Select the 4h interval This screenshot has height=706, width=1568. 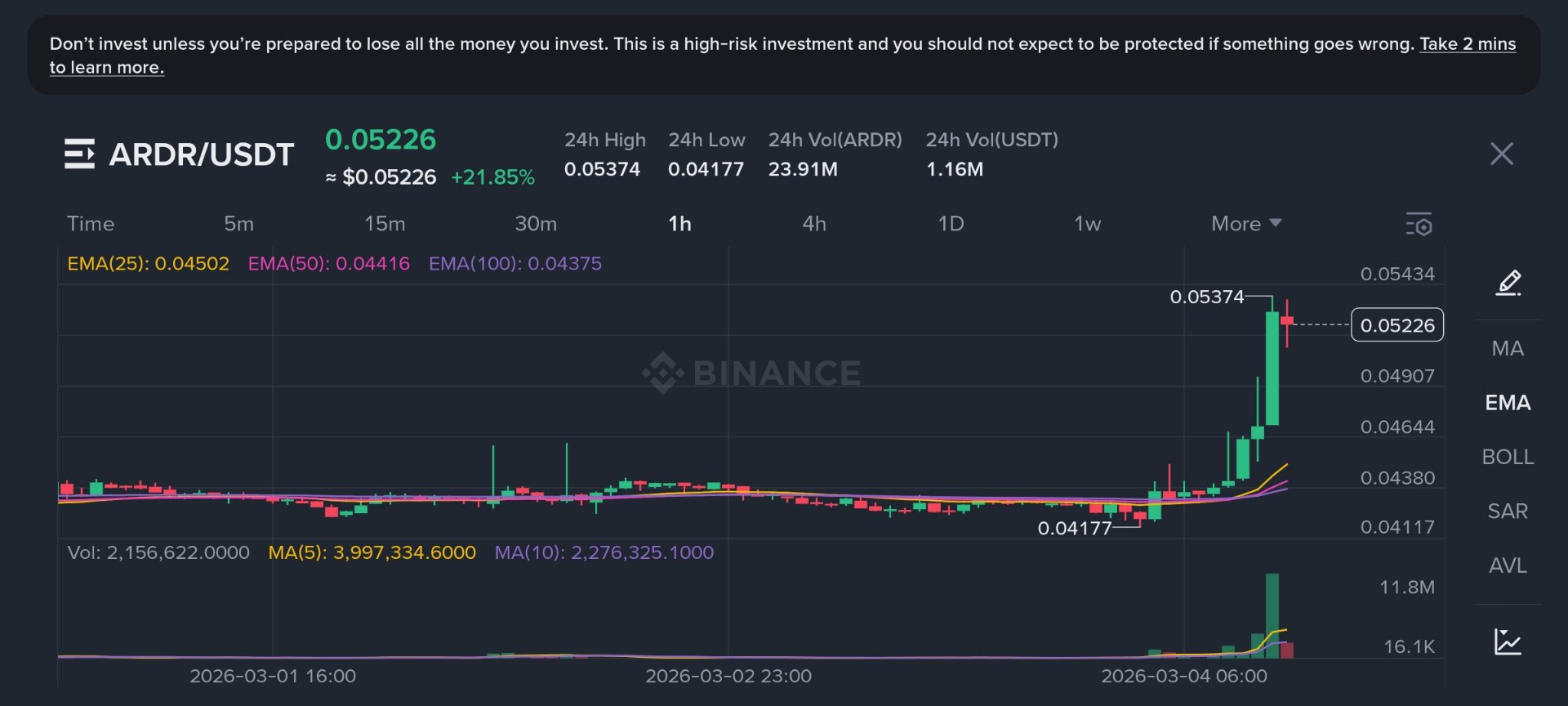click(x=814, y=224)
